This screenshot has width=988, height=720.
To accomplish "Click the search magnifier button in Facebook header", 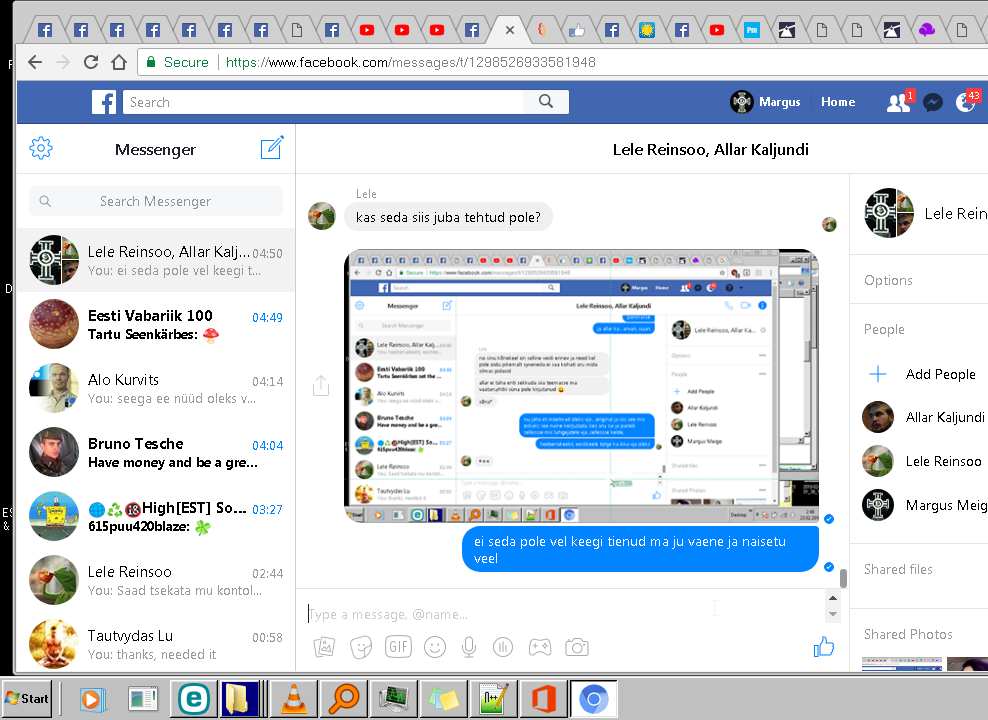I will (x=546, y=101).
